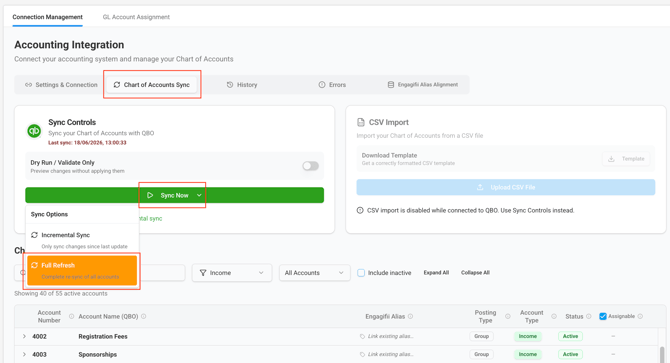The height and width of the screenshot is (363, 670).
Task: Click the Sync Now button
Action: point(174,195)
